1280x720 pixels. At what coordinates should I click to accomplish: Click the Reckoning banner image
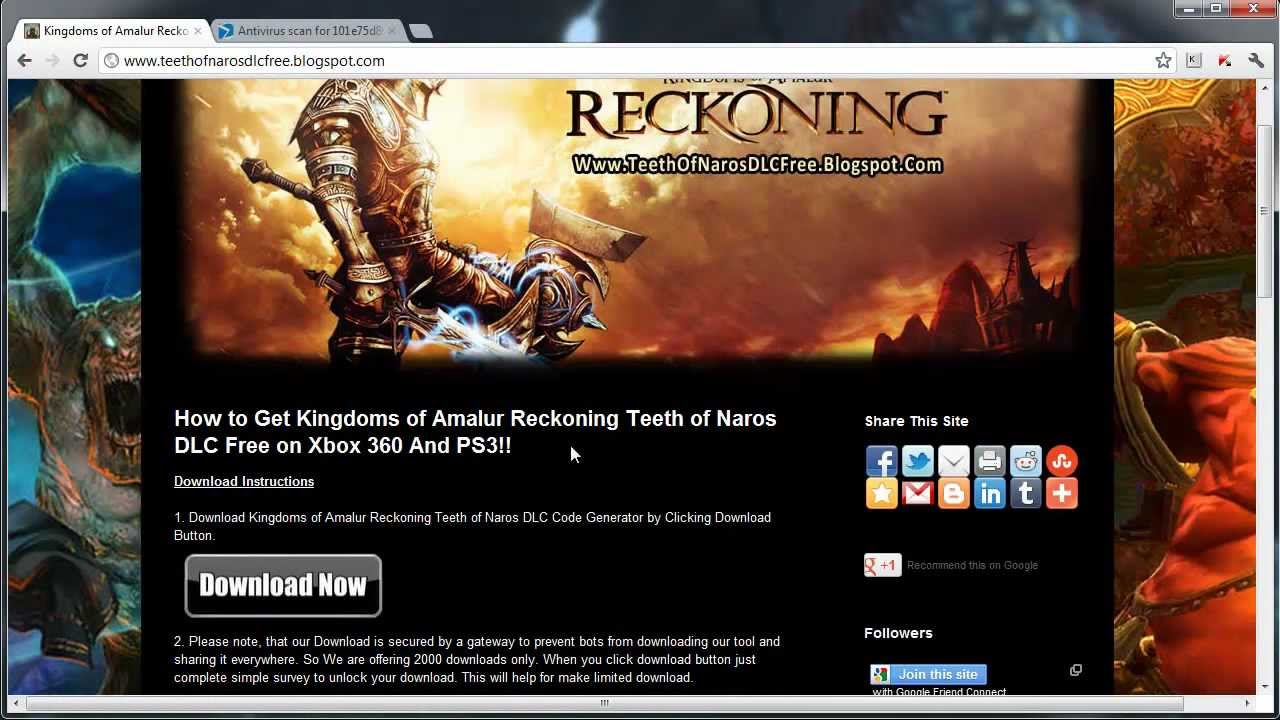coord(627,220)
